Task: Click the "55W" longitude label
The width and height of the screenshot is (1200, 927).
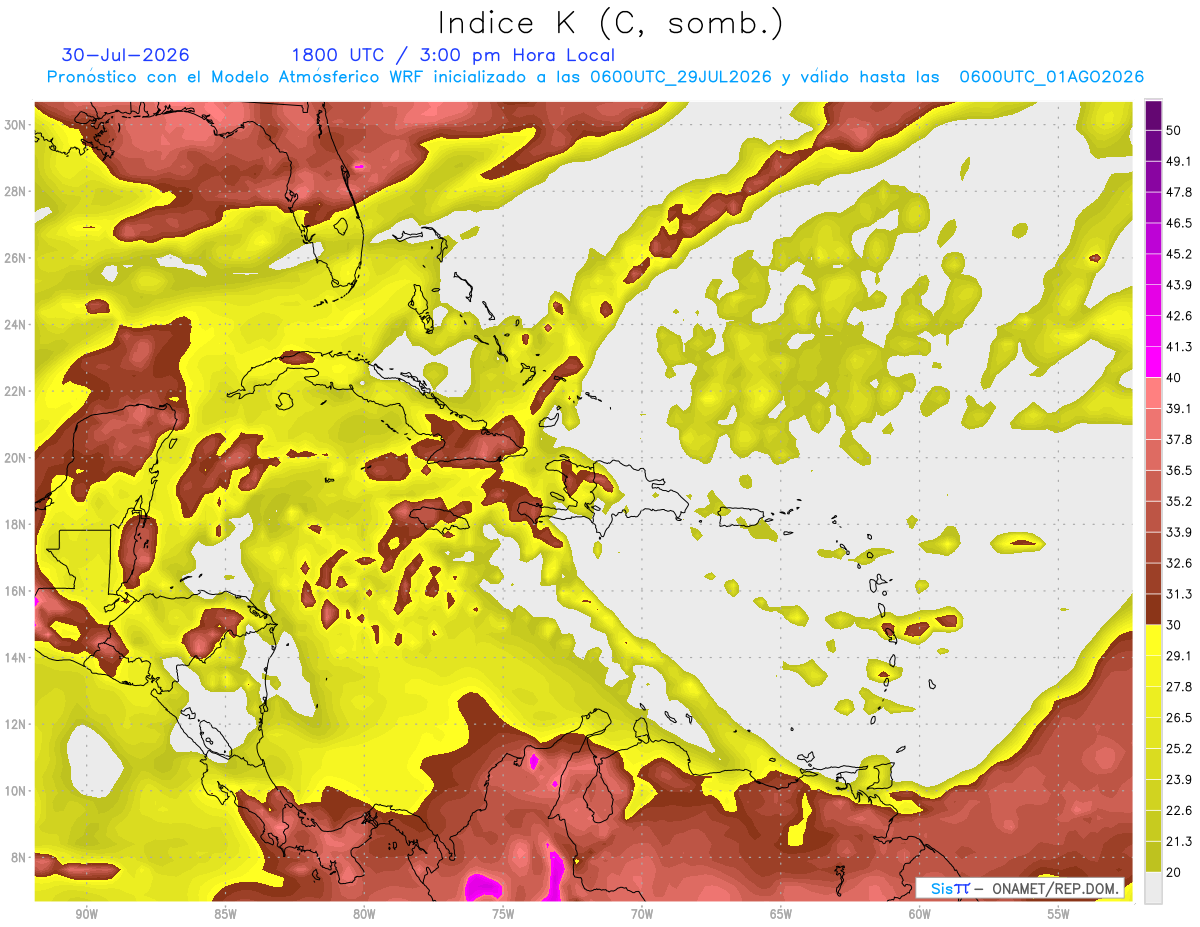Action: pyautogui.click(x=1059, y=914)
